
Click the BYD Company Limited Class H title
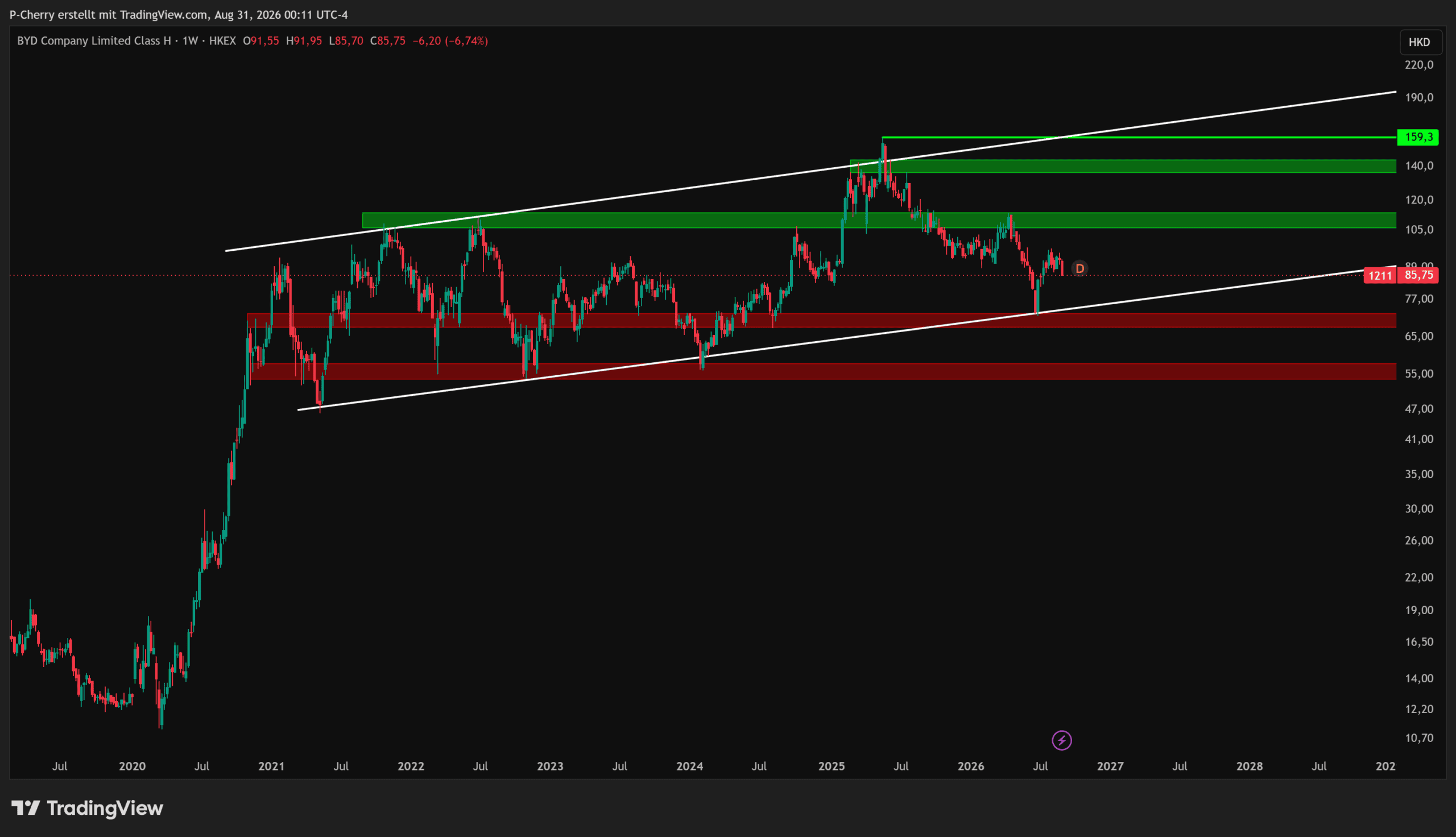point(94,41)
